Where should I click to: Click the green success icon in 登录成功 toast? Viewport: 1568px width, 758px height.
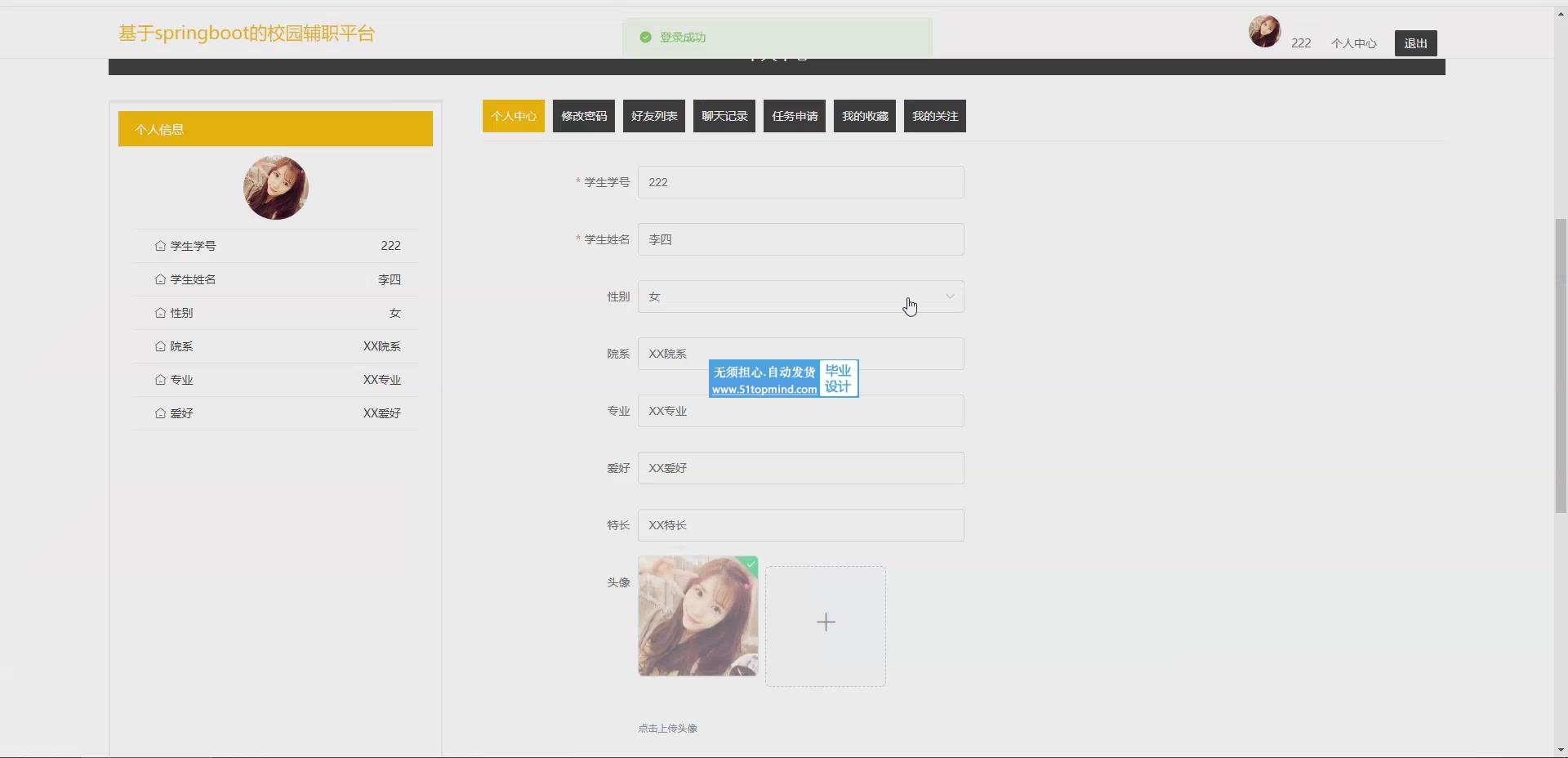pyautogui.click(x=645, y=38)
